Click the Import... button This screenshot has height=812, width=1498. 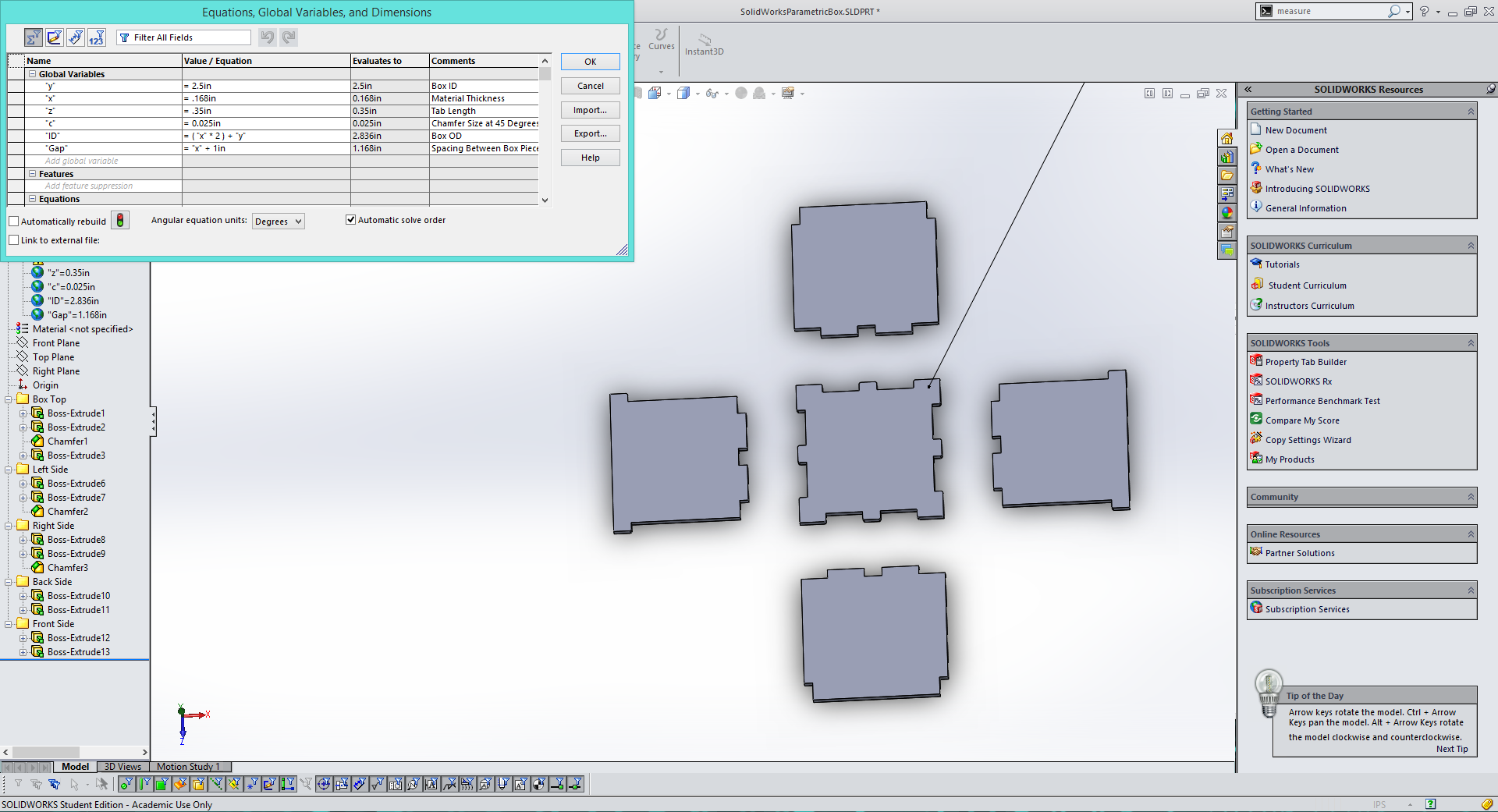pos(591,110)
